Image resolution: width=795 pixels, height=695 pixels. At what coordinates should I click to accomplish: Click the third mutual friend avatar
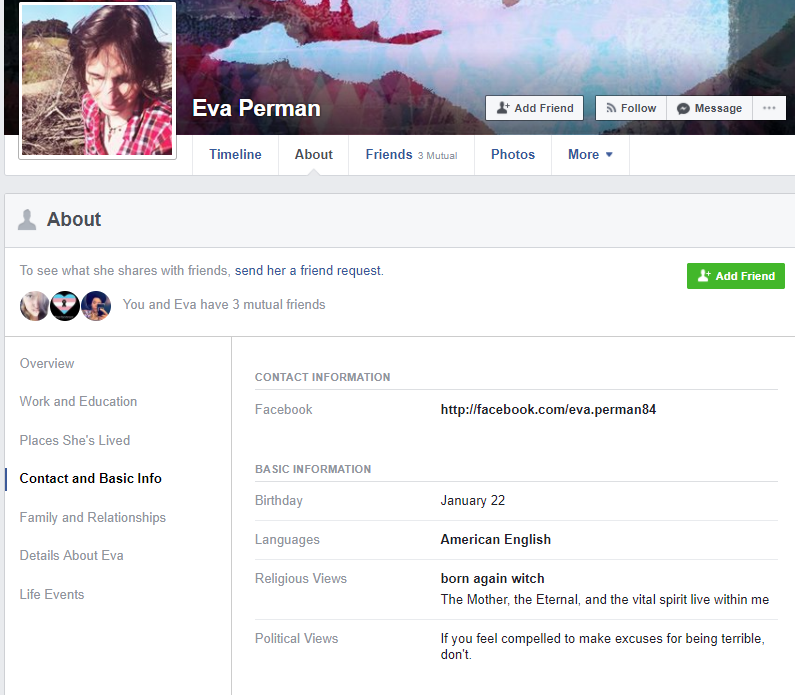point(96,306)
